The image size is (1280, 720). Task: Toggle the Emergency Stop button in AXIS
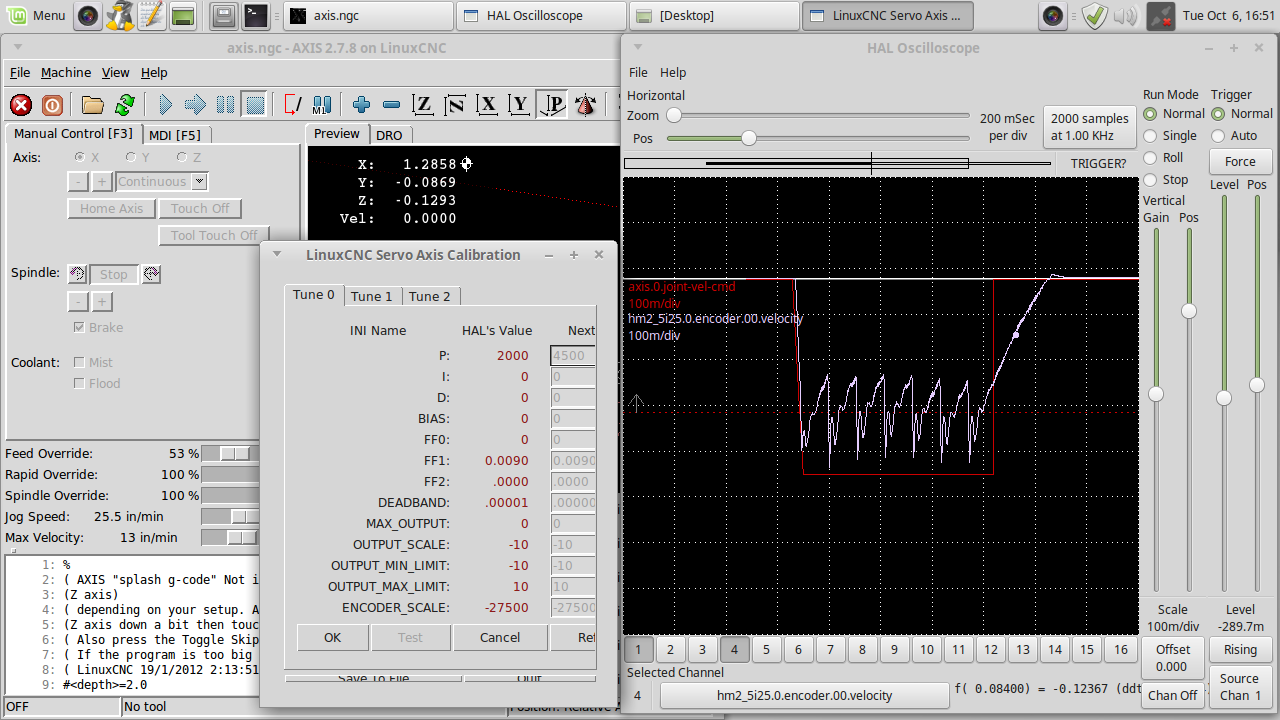(21, 104)
